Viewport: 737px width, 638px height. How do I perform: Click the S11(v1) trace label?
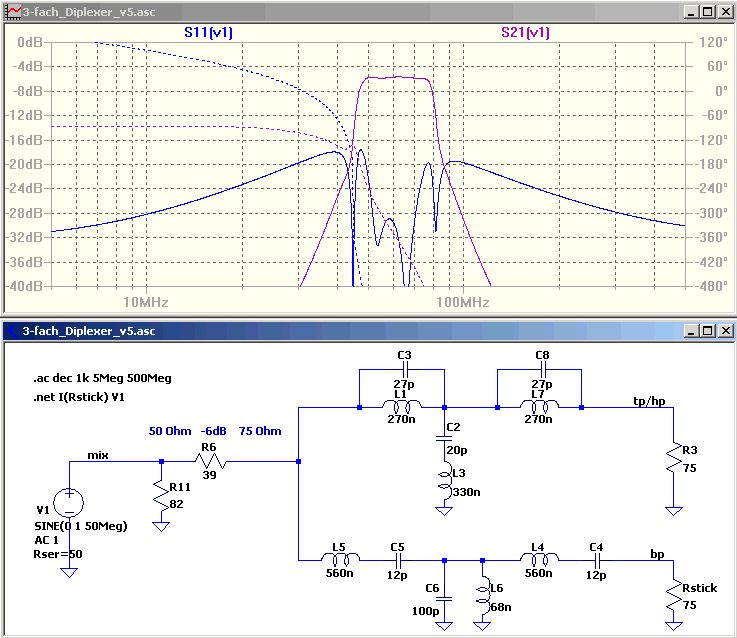point(211,33)
